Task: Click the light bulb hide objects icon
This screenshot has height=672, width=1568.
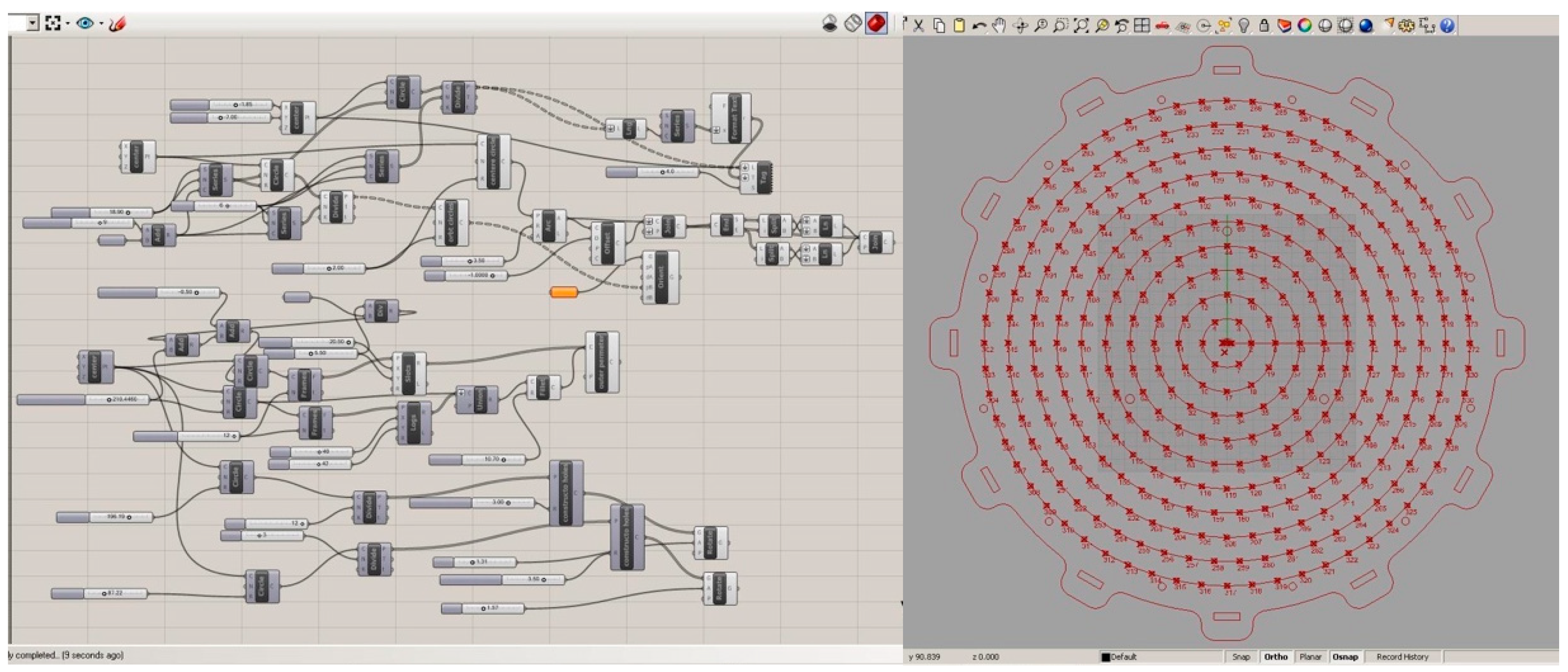Action: click(x=1244, y=26)
